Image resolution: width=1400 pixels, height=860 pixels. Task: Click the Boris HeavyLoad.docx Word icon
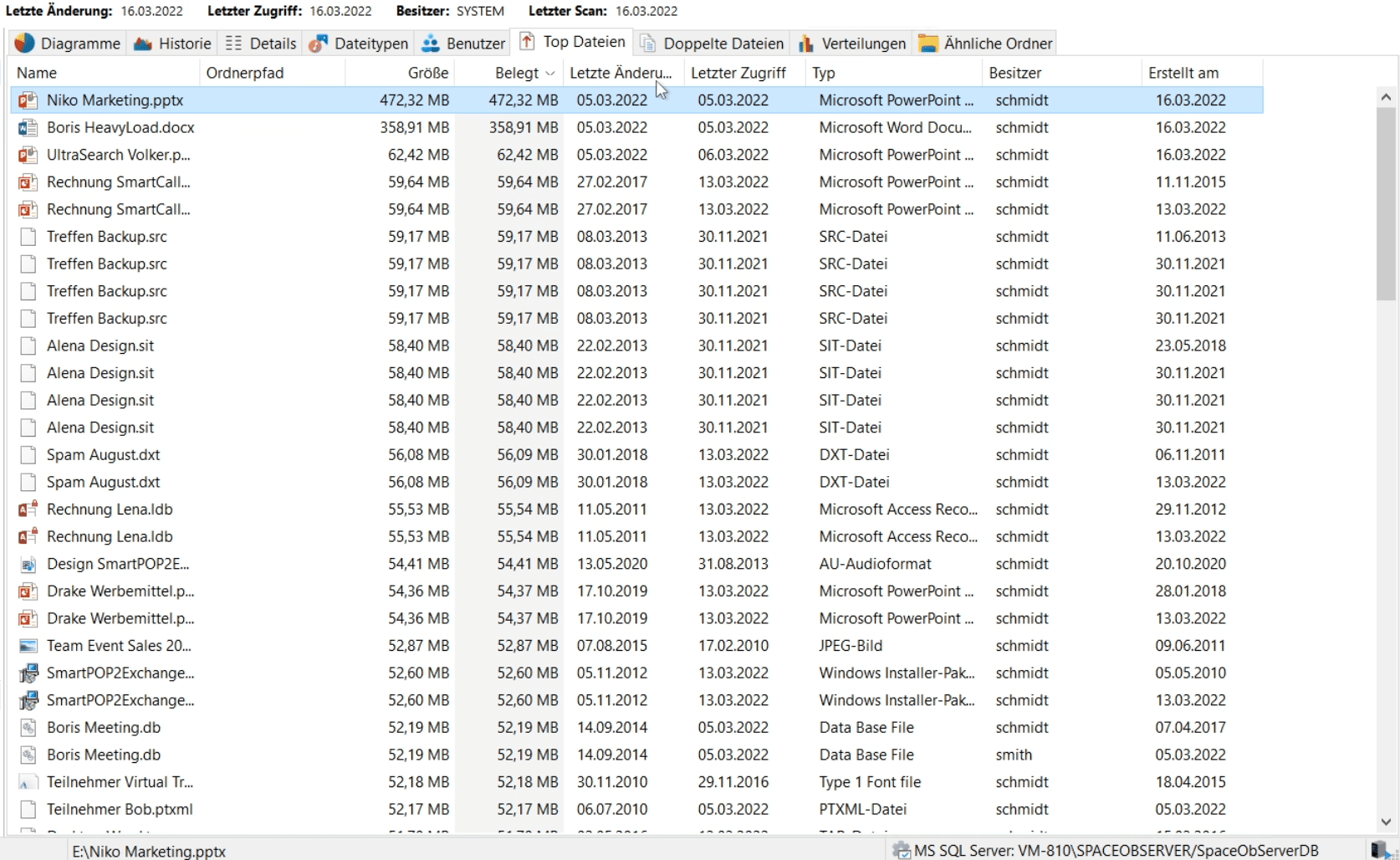coord(28,127)
